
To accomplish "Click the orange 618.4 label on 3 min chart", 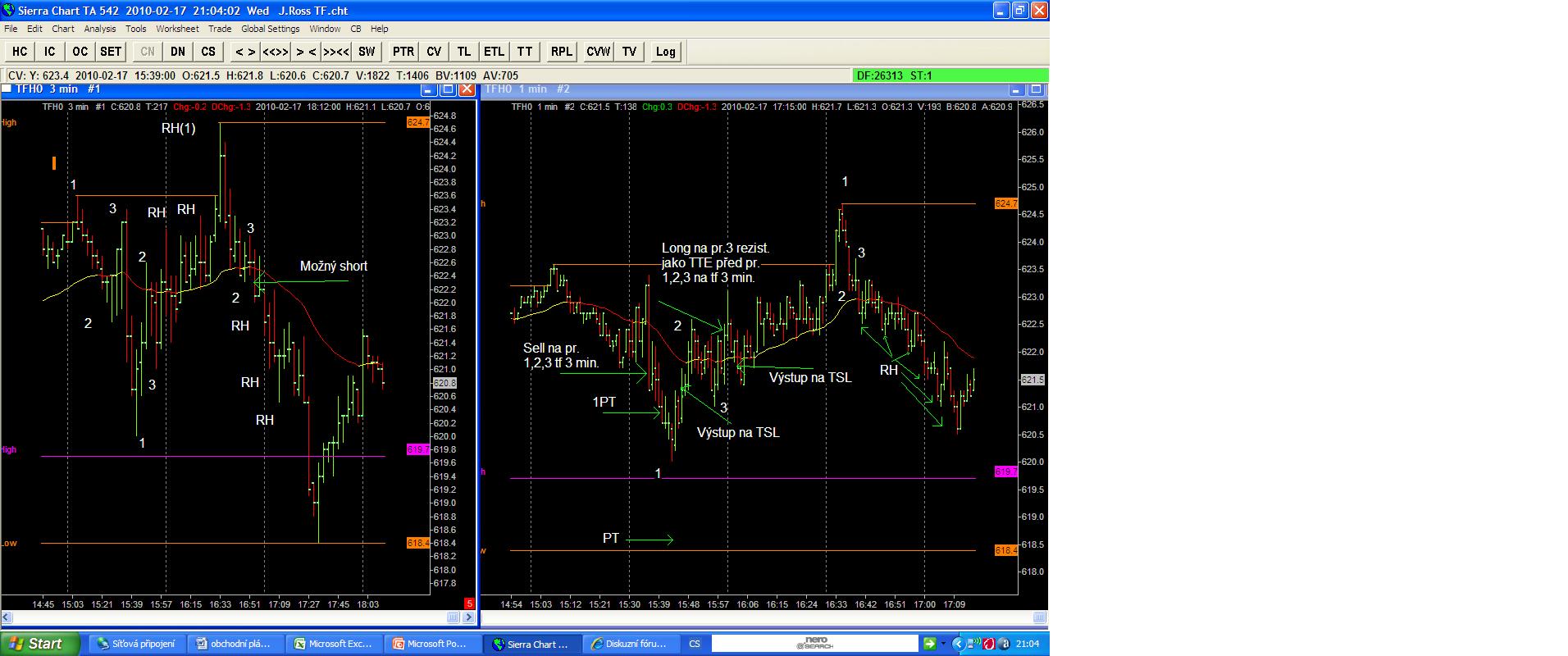I will (x=417, y=543).
